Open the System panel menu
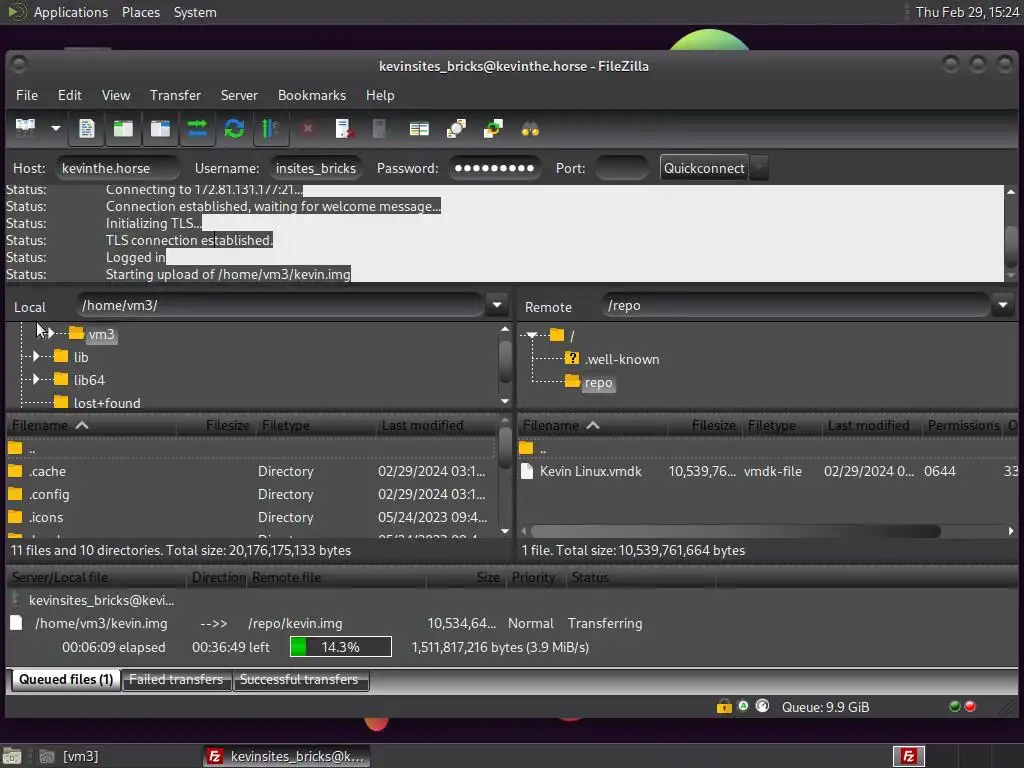Image resolution: width=1024 pixels, height=768 pixels. click(x=195, y=12)
